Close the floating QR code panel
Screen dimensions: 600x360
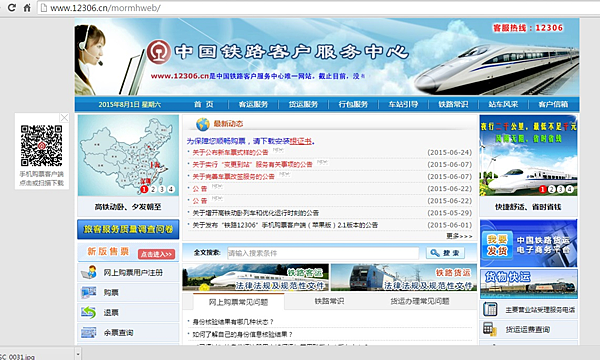point(64,117)
